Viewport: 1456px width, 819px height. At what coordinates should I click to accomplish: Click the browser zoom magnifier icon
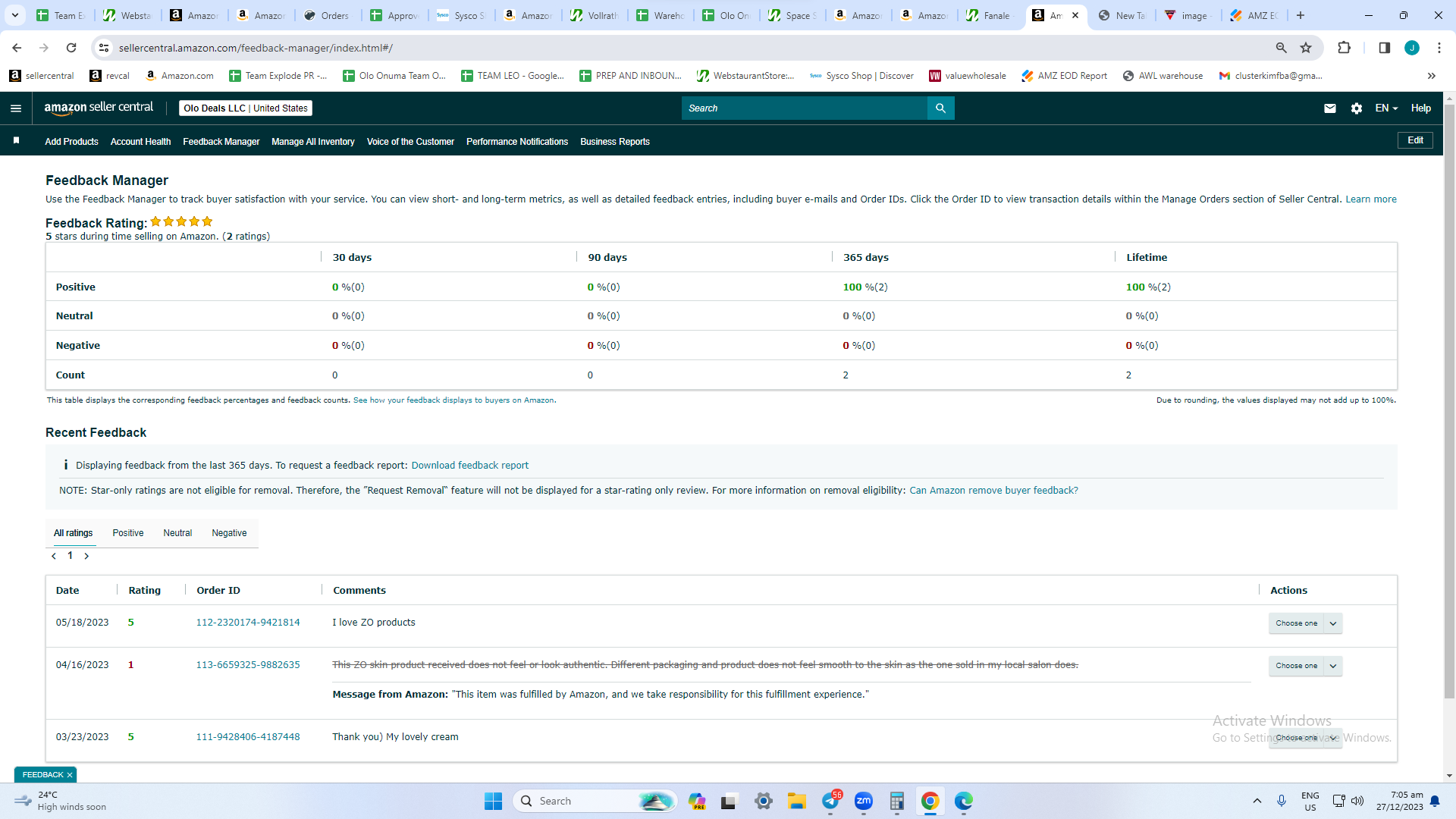point(1281,48)
